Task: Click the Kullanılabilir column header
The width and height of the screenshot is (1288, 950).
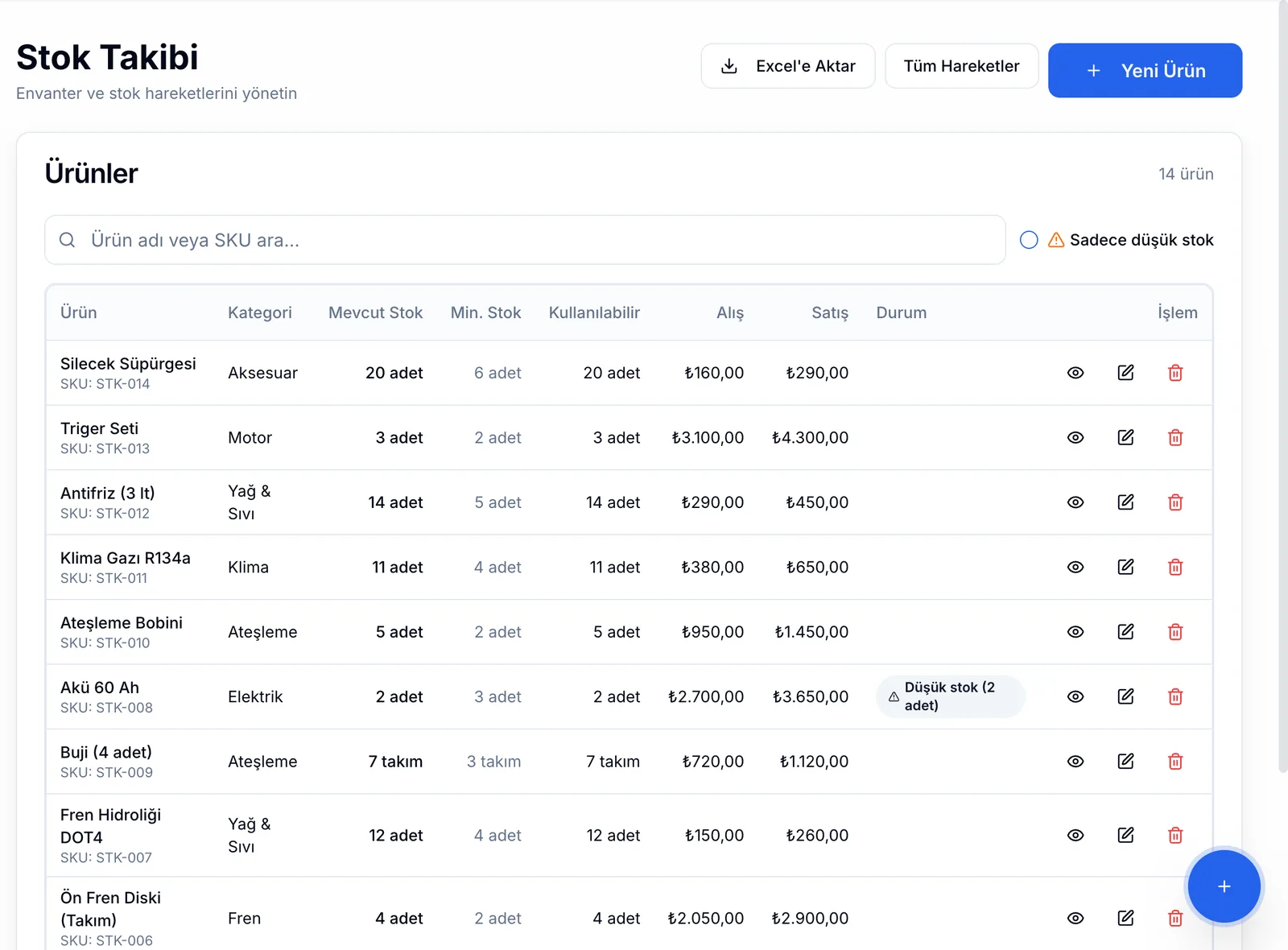Action: coord(594,312)
